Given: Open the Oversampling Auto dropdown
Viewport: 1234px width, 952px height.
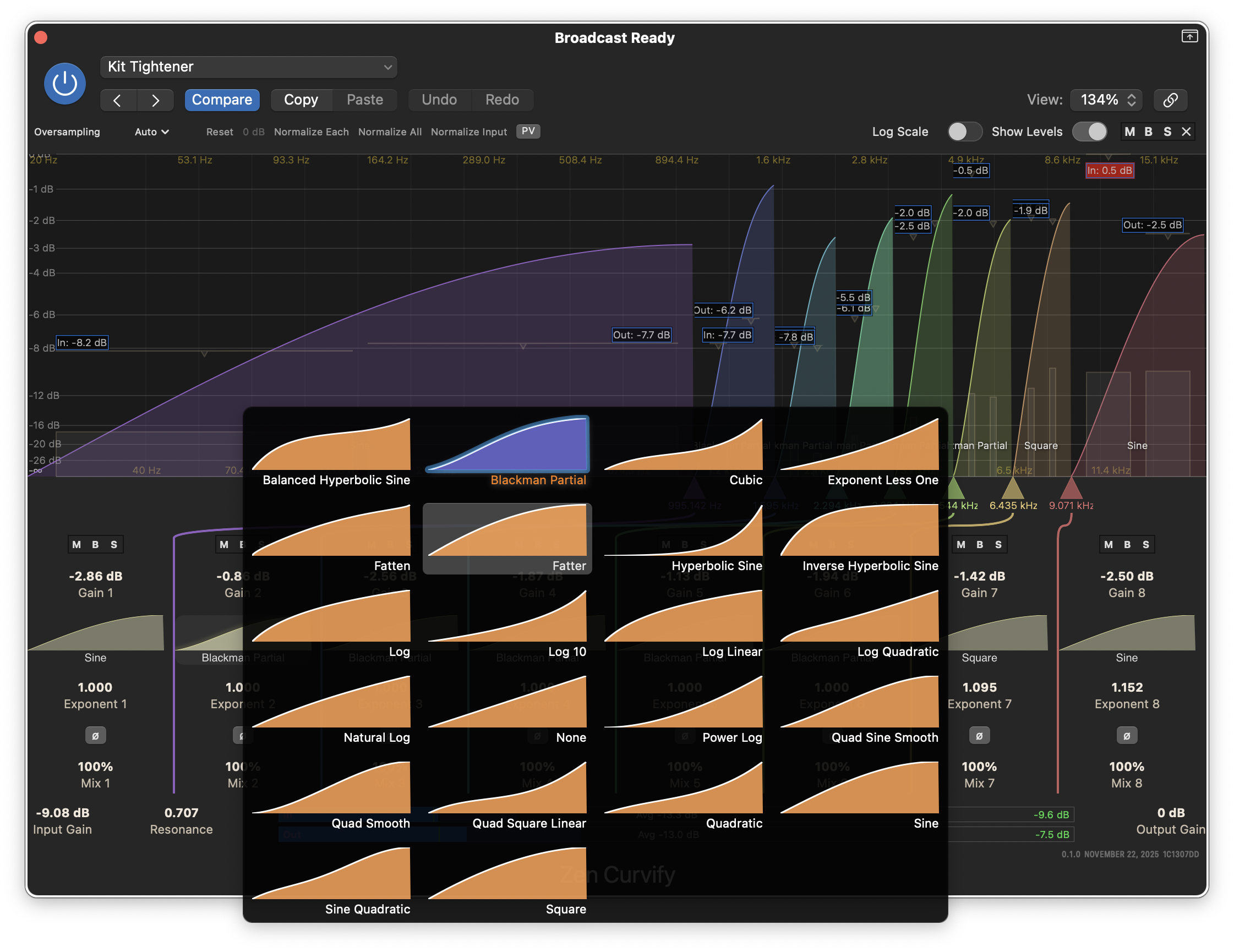Looking at the screenshot, I should pos(151,132).
